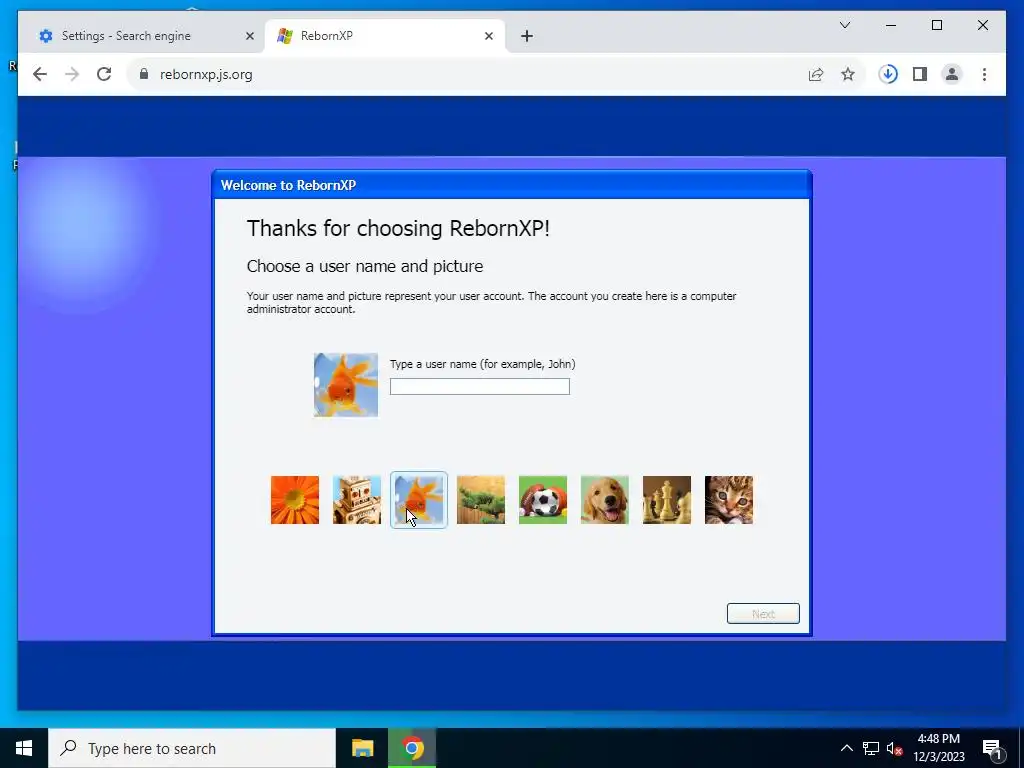This screenshot has height=768, width=1024.
Task: Pick the chess pieces account picture
Action: 667,500
